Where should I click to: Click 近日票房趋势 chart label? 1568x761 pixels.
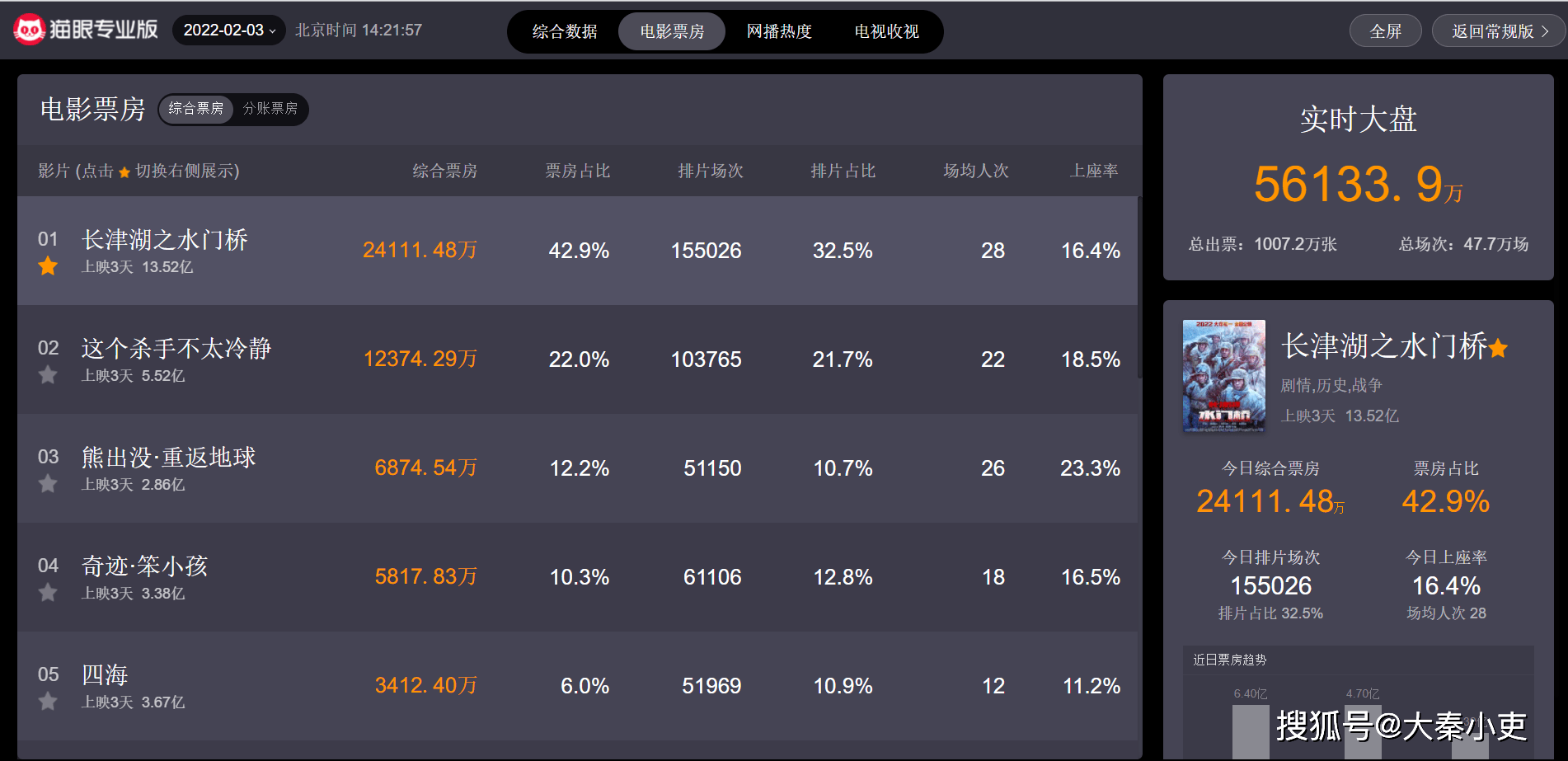(x=1230, y=660)
